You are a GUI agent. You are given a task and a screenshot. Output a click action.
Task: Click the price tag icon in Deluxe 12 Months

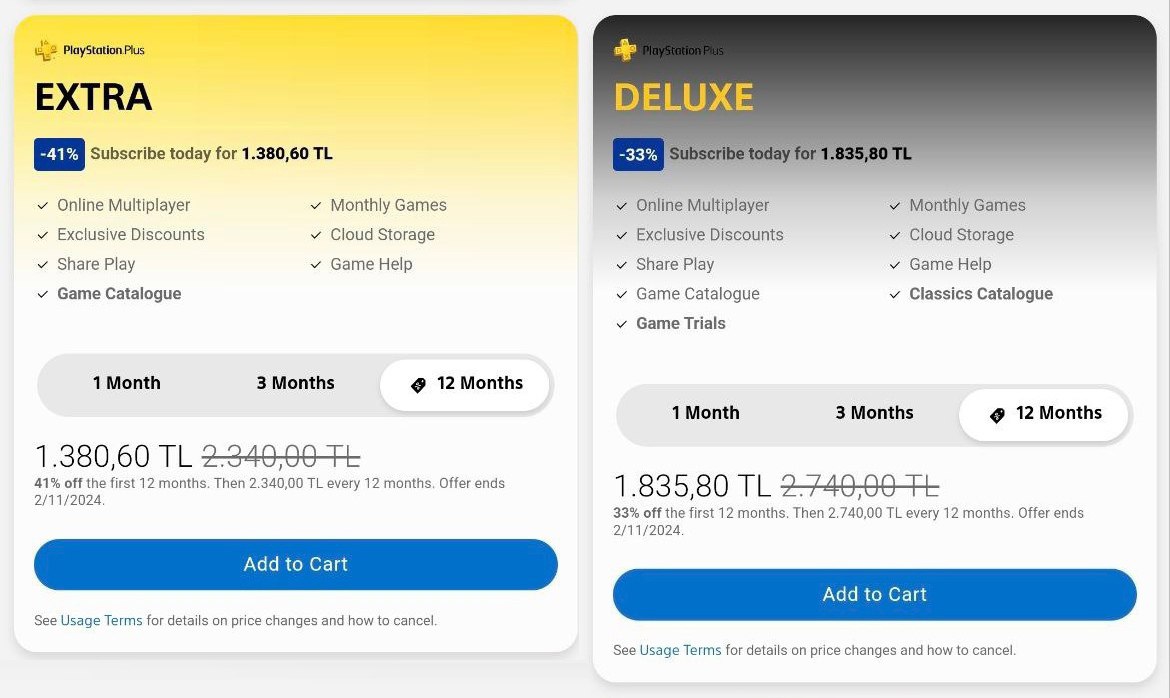click(997, 414)
